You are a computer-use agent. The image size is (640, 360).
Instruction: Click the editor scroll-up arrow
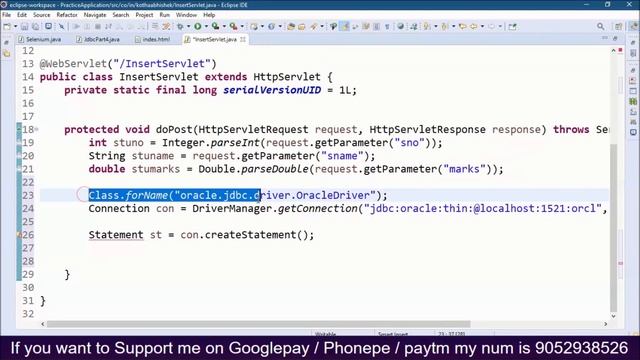point(613,50)
